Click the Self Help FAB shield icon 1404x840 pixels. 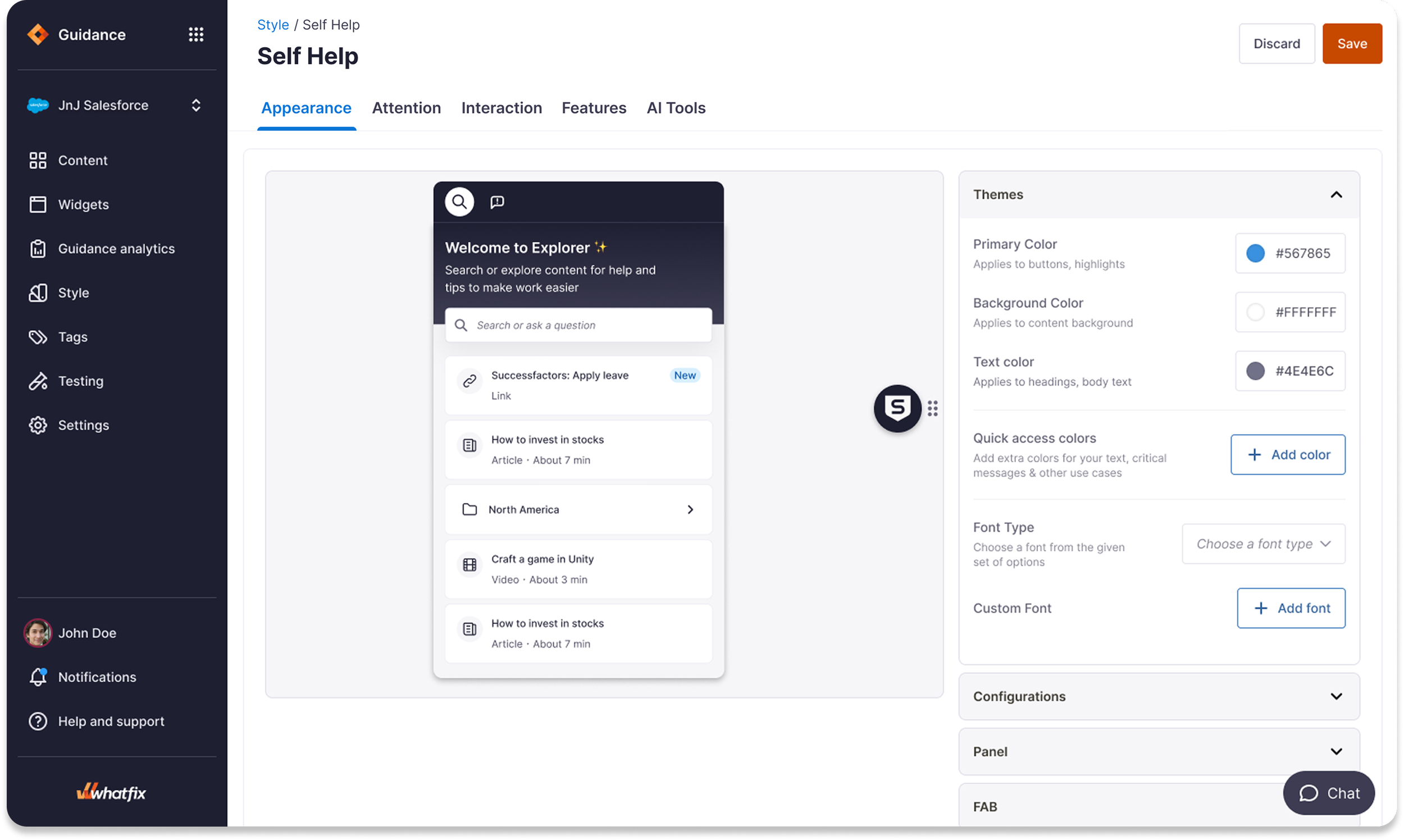[x=897, y=408]
